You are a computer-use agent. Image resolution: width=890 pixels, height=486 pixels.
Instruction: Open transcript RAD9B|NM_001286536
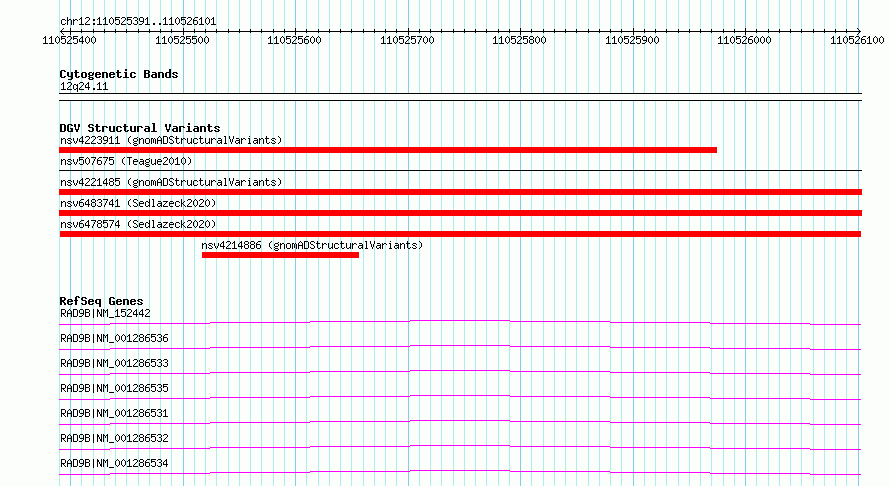pos(114,338)
